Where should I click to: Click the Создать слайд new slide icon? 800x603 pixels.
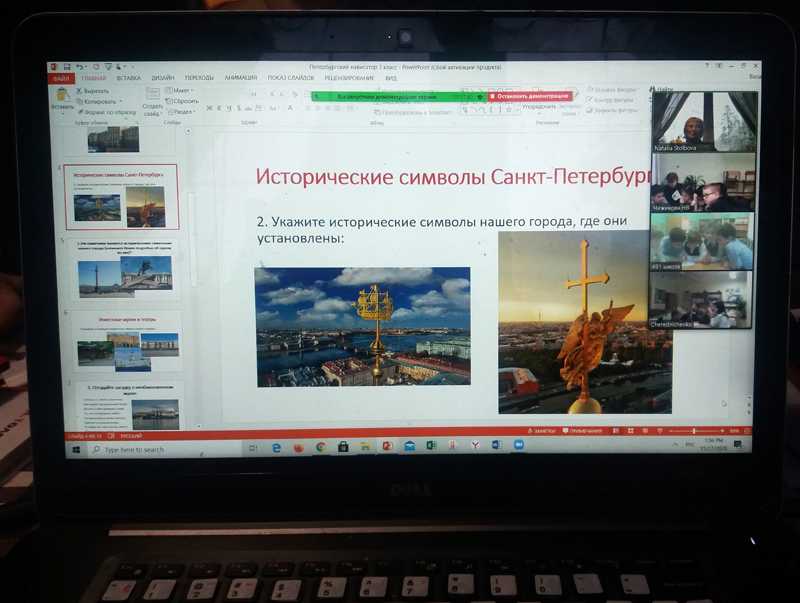pos(153,93)
